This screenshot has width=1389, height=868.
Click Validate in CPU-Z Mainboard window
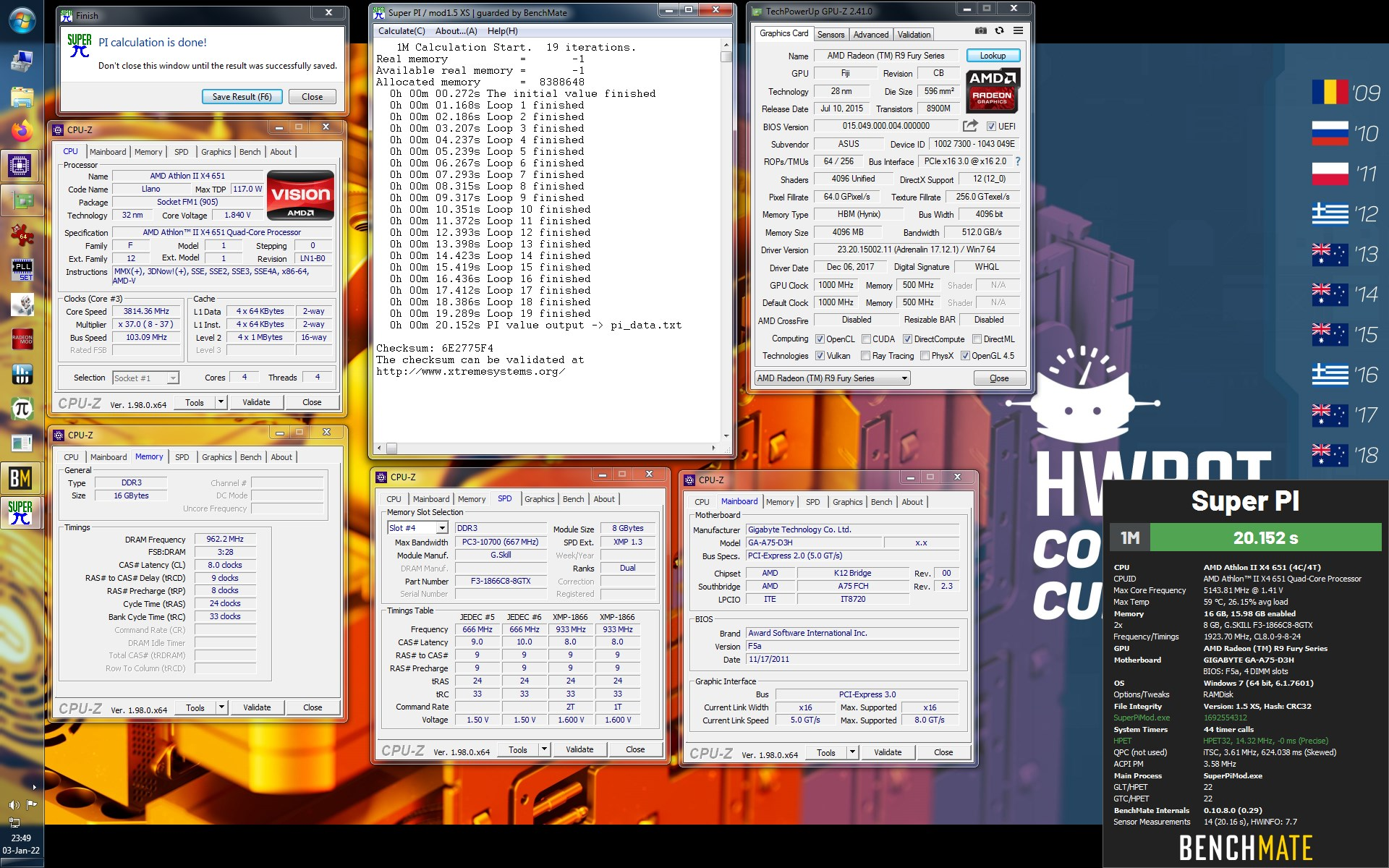pos(888,752)
